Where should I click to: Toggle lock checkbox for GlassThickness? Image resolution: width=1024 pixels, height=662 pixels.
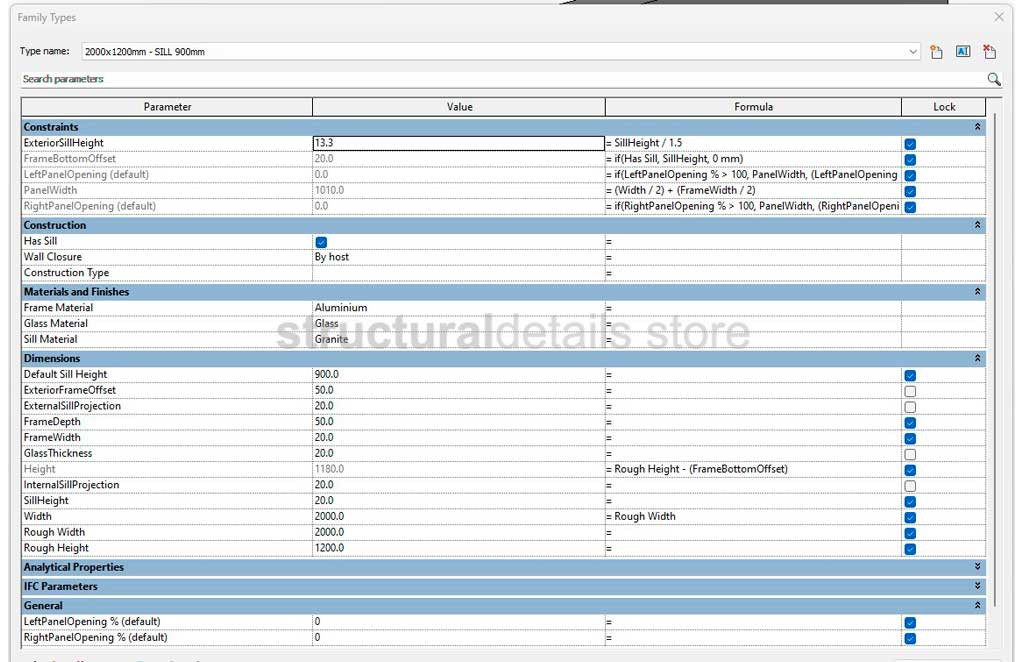click(910, 454)
